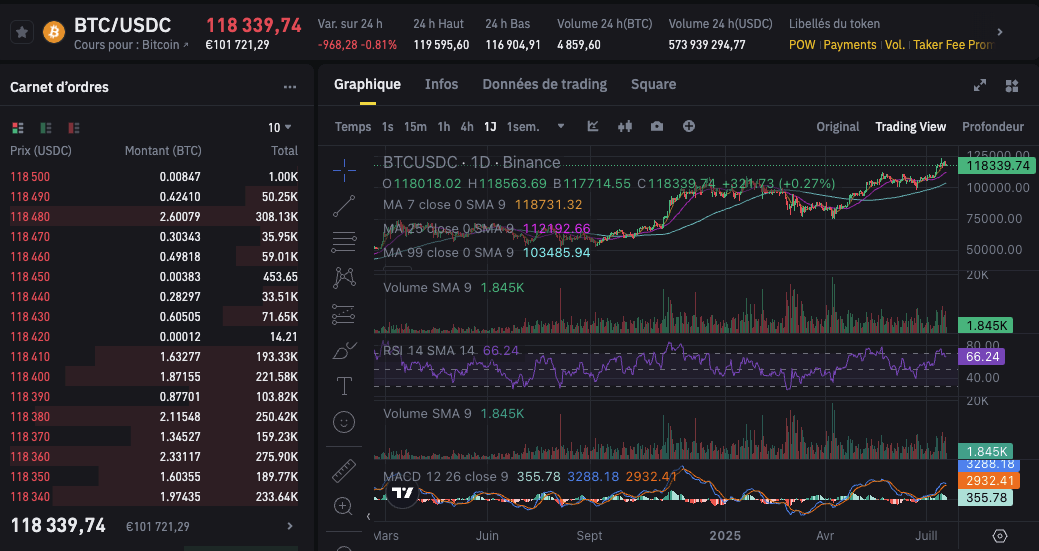Image resolution: width=1039 pixels, height=551 pixels.
Task: Open the order book precision dropdown '10'
Action: pyautogui.click(x=280, y=127)
